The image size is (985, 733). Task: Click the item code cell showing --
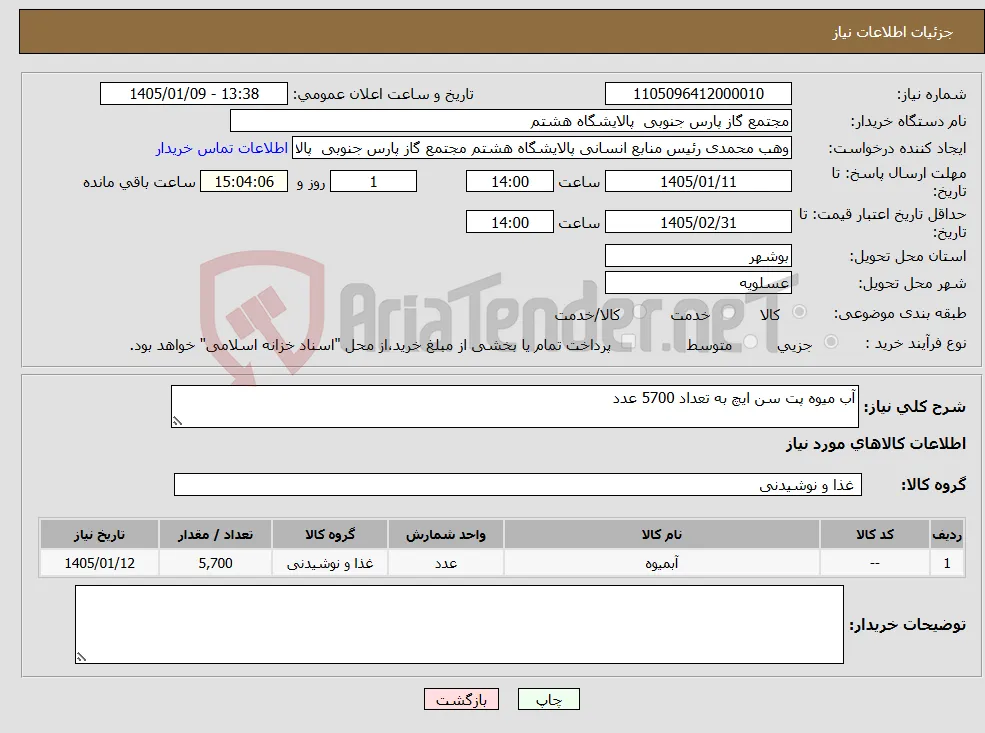click(875, 563)
